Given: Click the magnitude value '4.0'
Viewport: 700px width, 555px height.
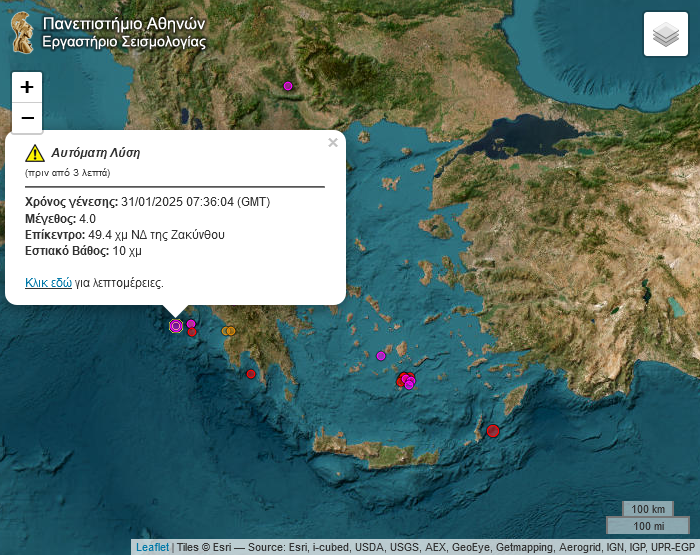Looking at the screenshot, I should [x=88, y=219].
